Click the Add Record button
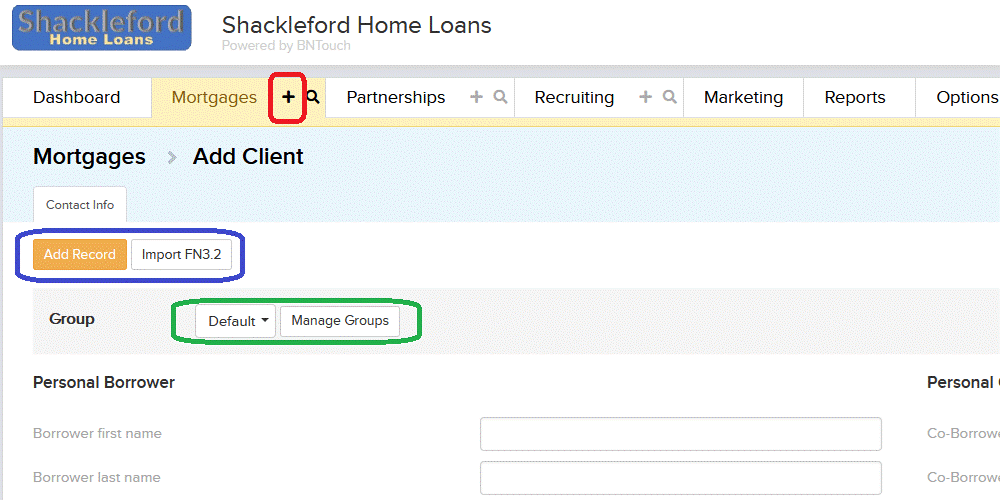The image size is (1000, 500). pyautogui.click(x=80, y=254)
